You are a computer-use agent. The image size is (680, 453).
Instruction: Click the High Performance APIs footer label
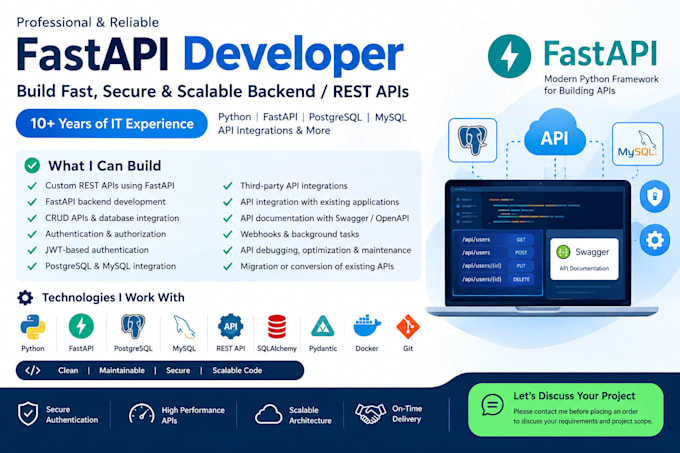click(193, 415)
